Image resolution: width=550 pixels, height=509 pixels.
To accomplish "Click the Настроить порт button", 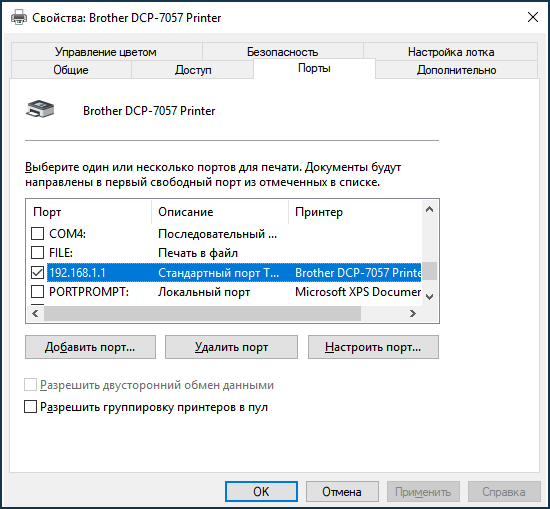I will coord(373,347).
